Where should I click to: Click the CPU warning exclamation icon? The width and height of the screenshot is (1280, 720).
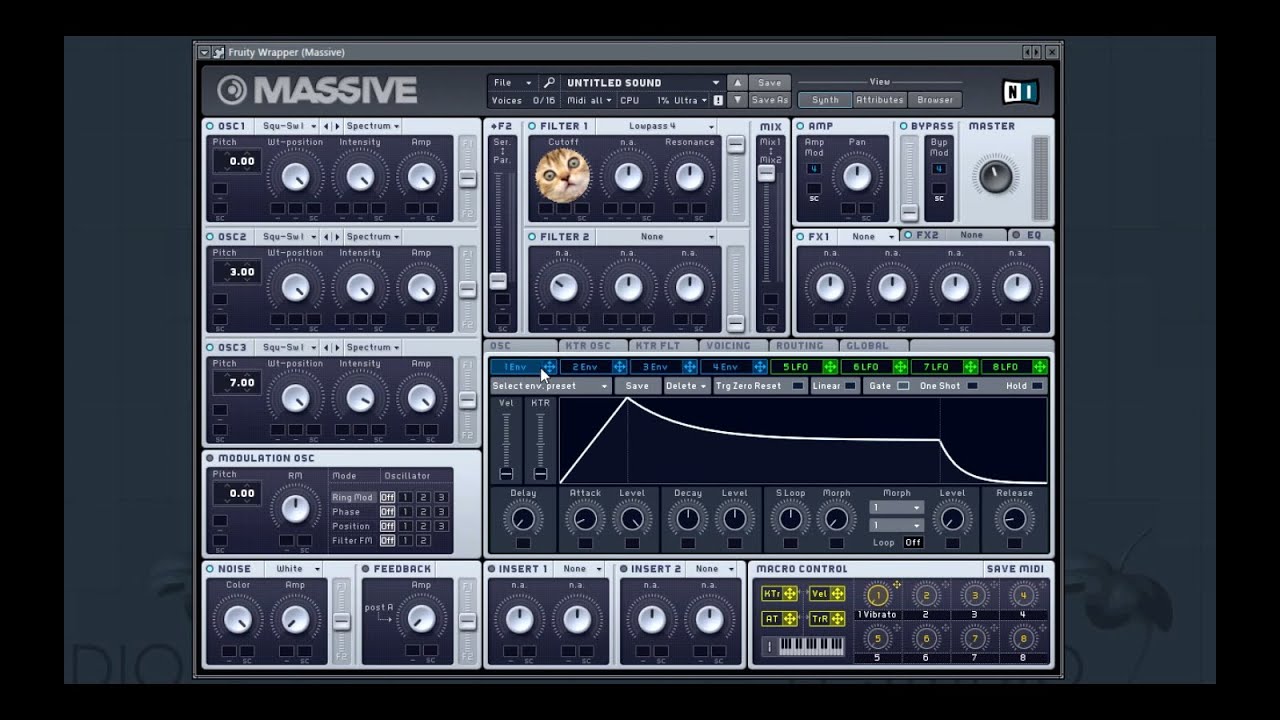[717, 100]
